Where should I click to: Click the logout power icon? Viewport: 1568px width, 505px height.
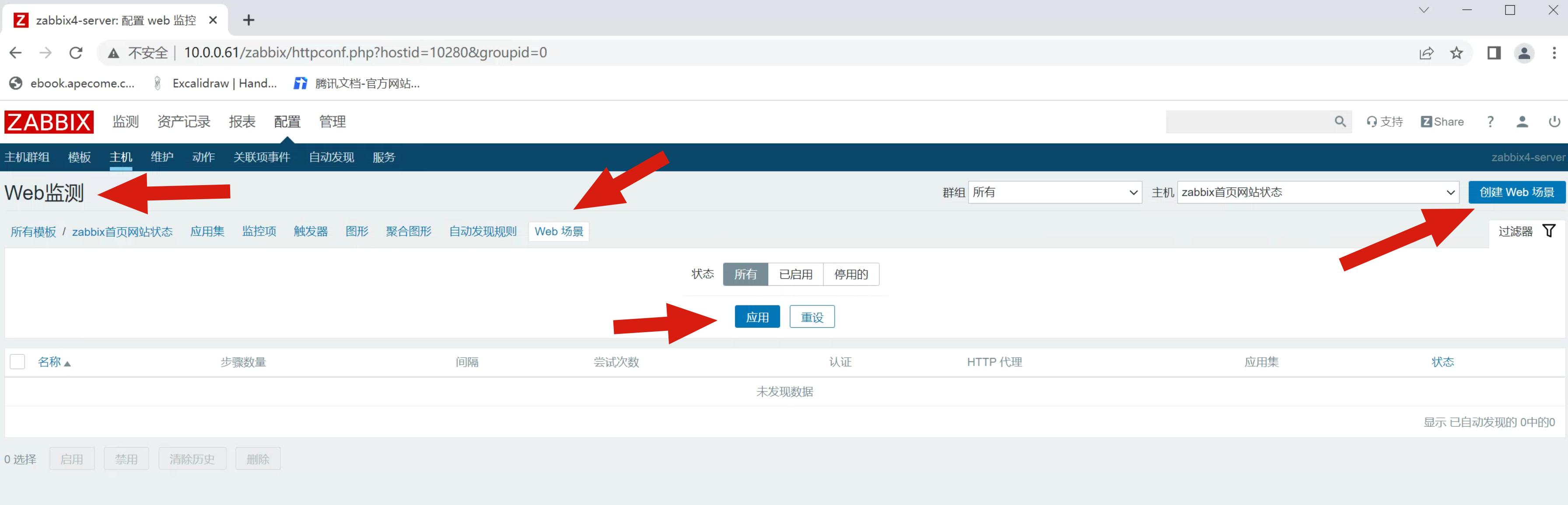(x=1554, y=122)
